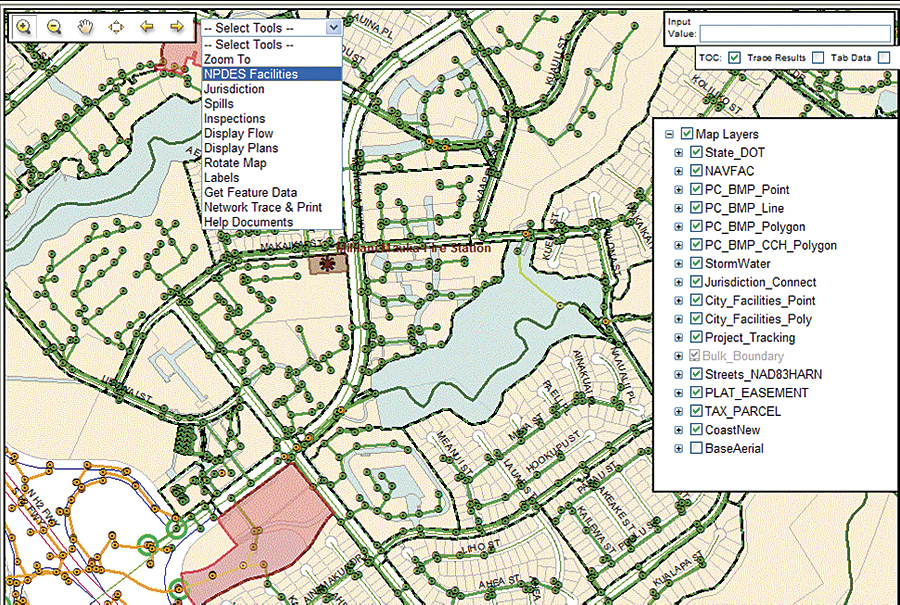Click the Input Value text field
This screenshot has height=605, width=900.
pos(795,33)
